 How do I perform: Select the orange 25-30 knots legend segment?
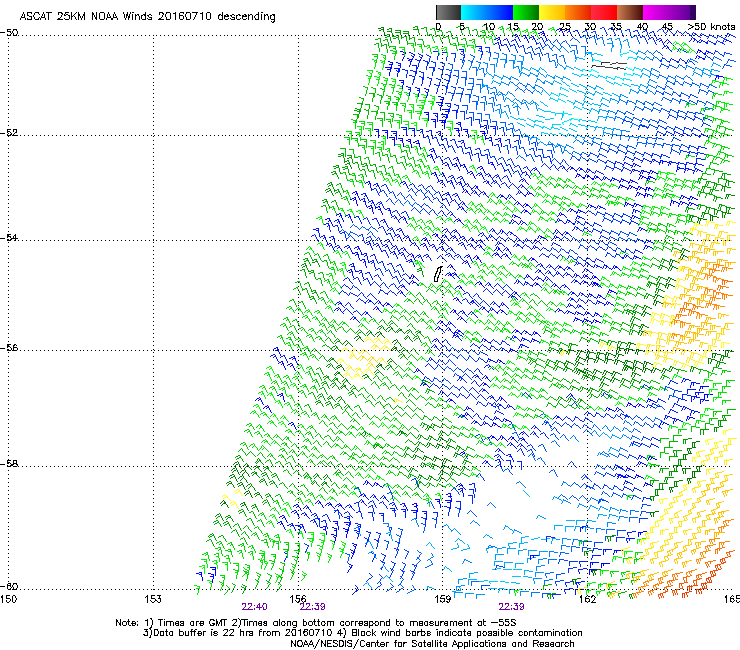click(578, 12)
